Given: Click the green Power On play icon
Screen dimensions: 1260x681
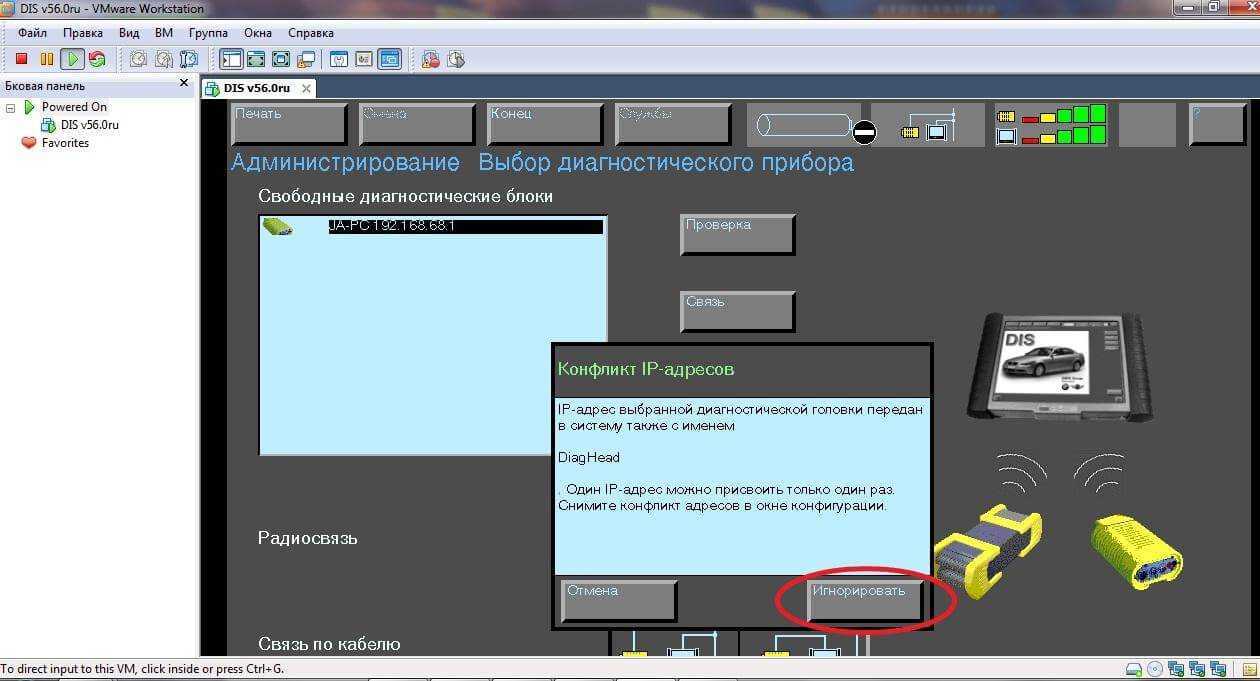Looking at the screenshot, I should pos(71,60).
